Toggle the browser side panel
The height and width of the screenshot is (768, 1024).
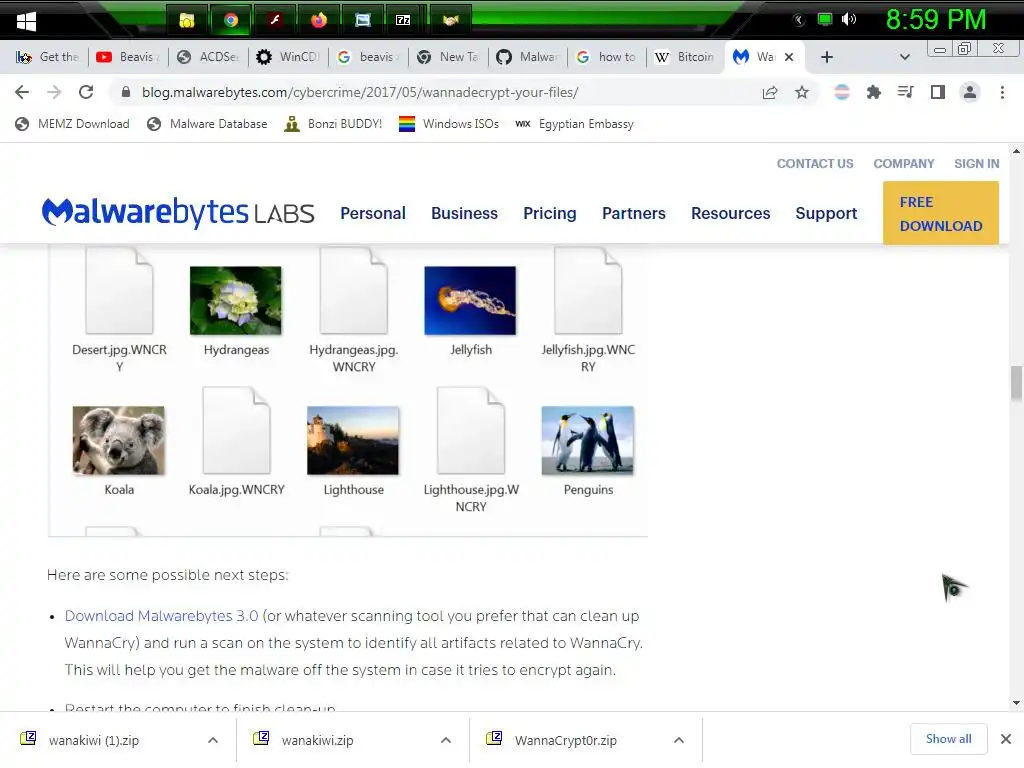pyautogui.click(x=938, y=92)
